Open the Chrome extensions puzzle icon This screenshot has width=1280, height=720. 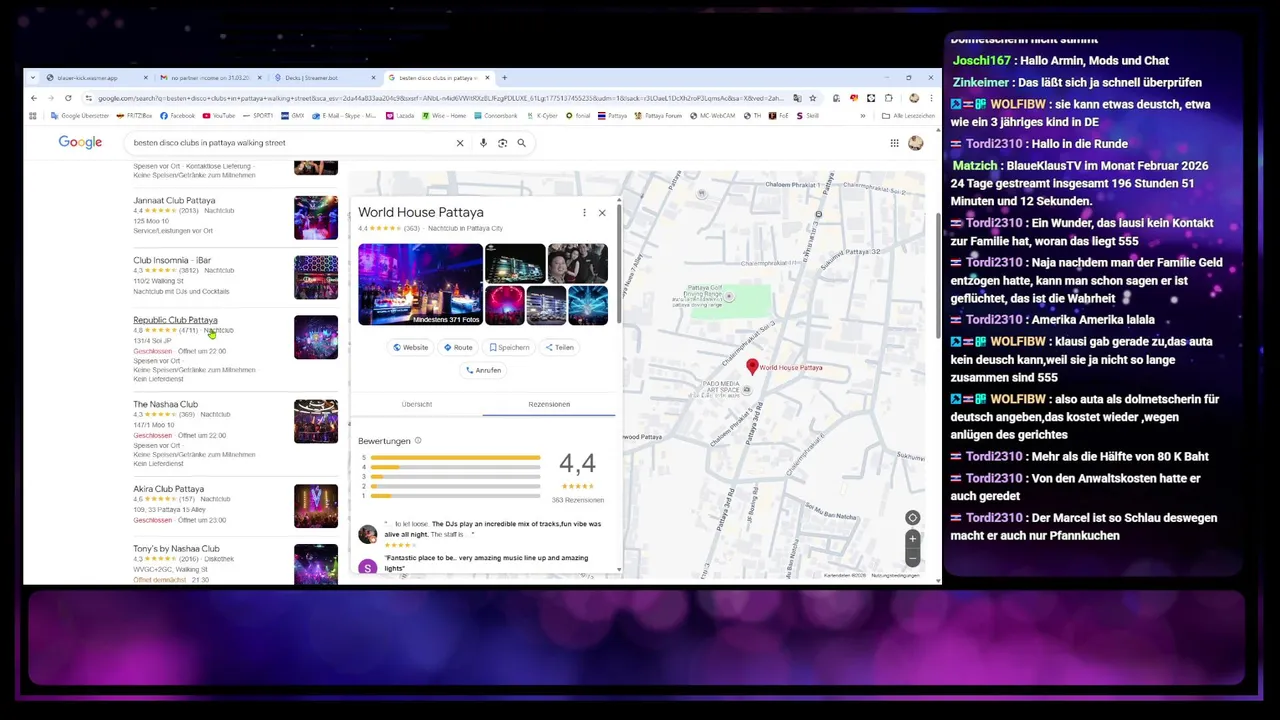point(889,98)
